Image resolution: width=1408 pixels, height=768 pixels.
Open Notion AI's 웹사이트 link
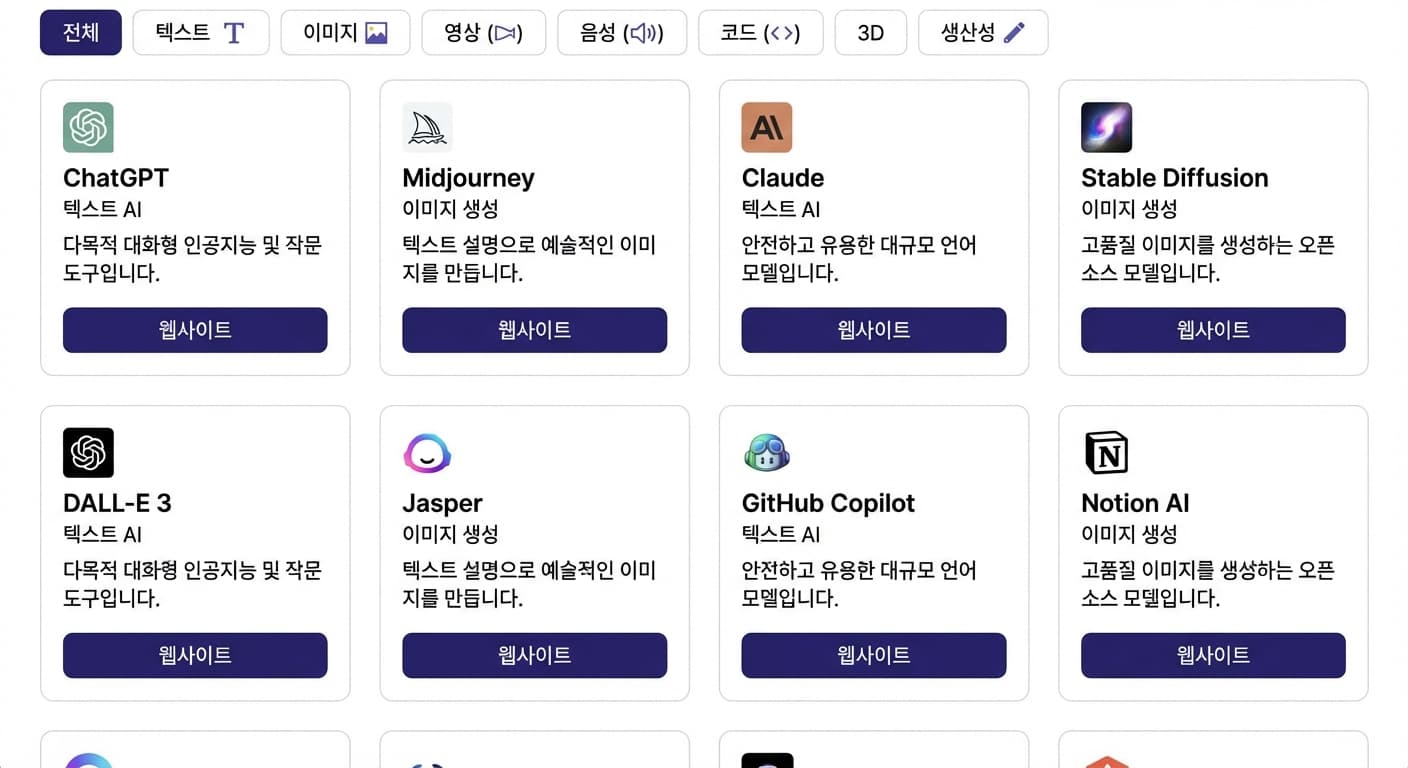point(1212,655)
